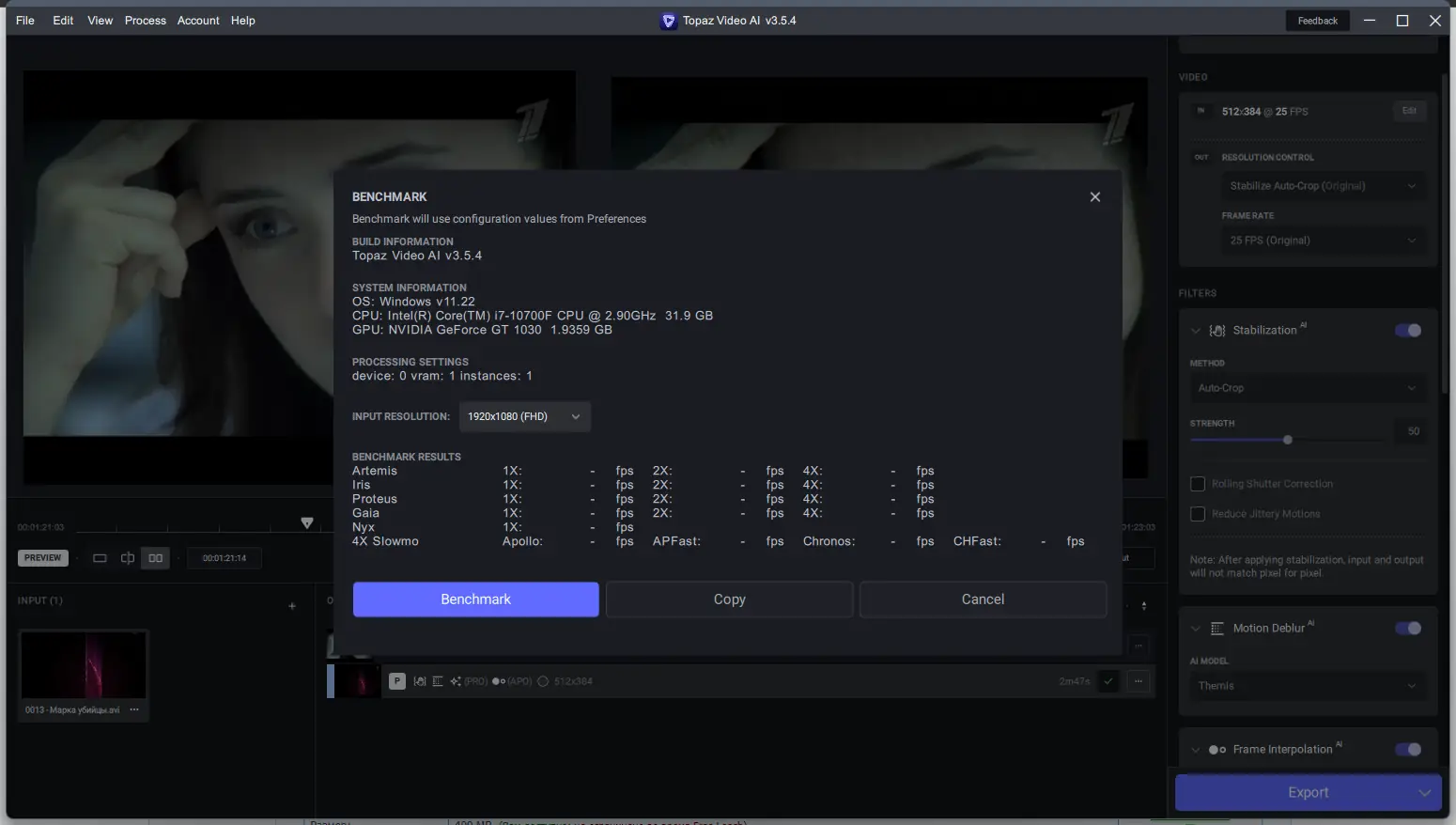This screenshot has height=825, width=1456.
Task: Add an input video with plus icon
Action: [292, 606]
